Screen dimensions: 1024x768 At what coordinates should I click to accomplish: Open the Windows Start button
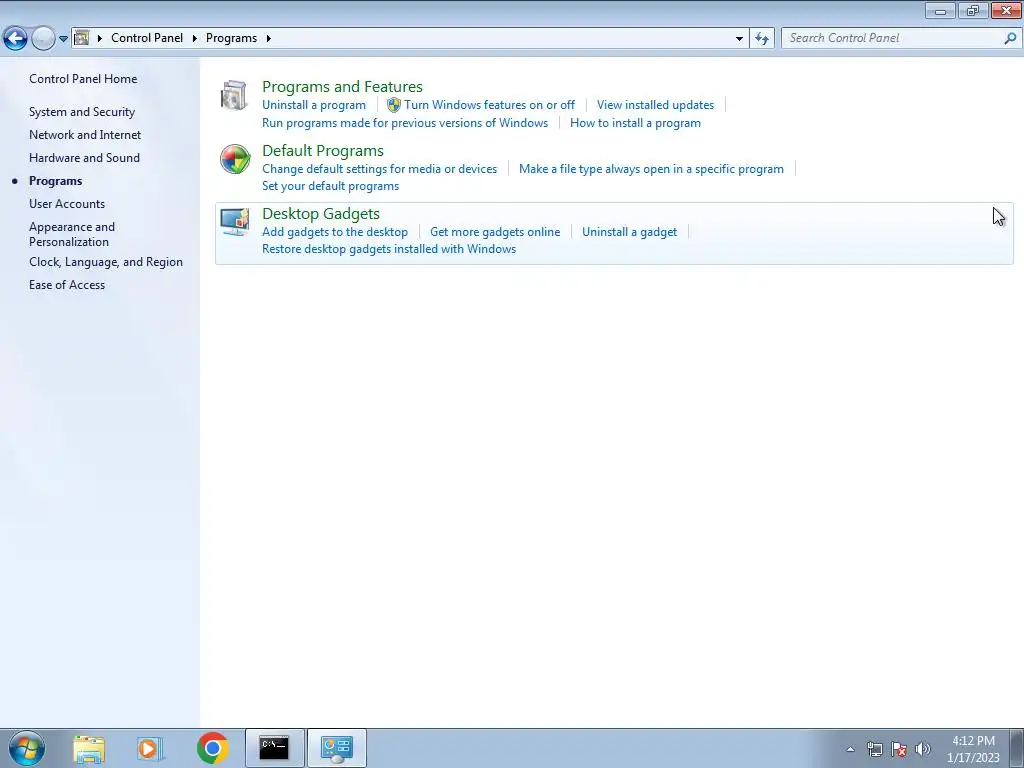pyautogui.click(x=27, y=748)
